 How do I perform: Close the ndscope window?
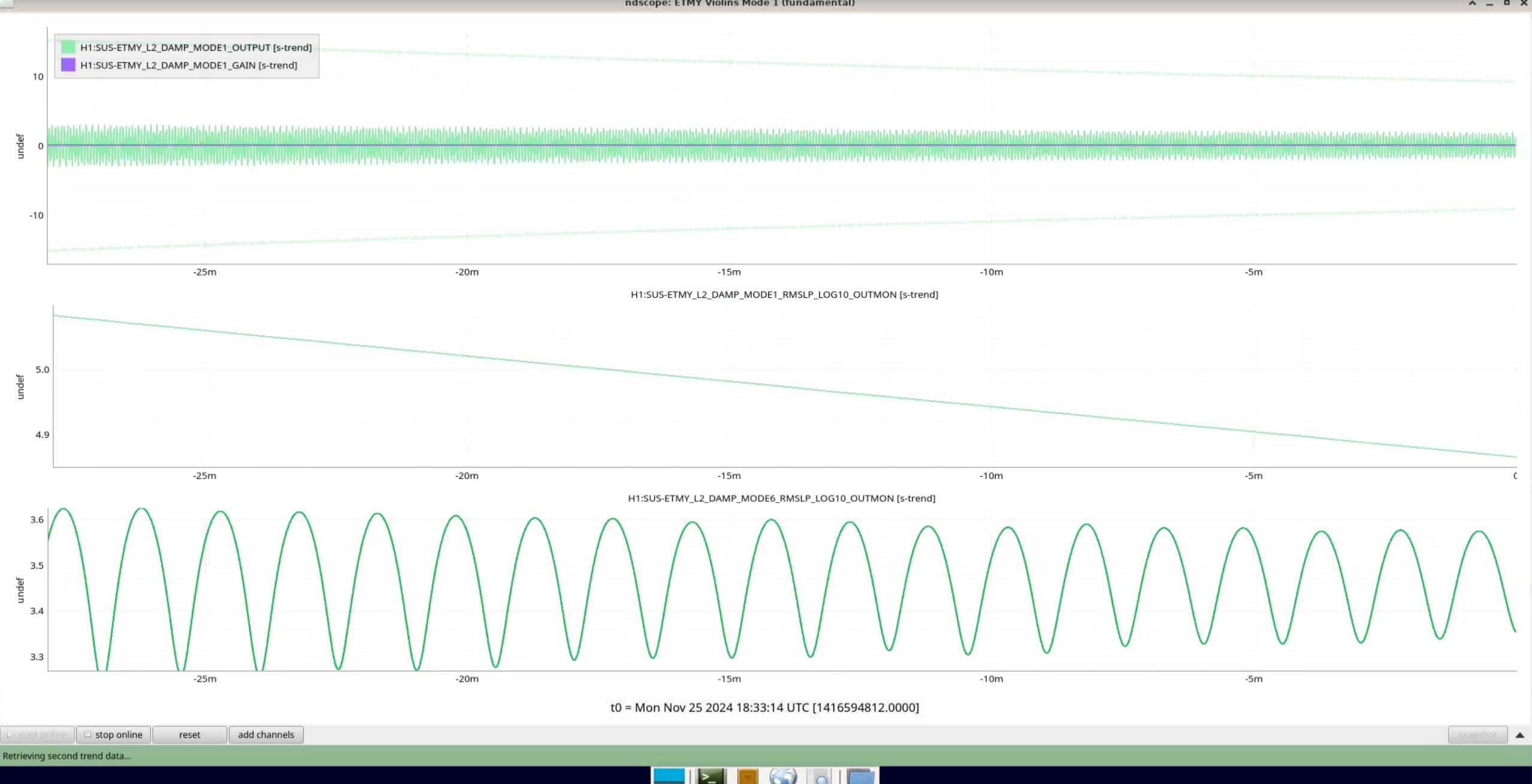tap(1524, 3)
